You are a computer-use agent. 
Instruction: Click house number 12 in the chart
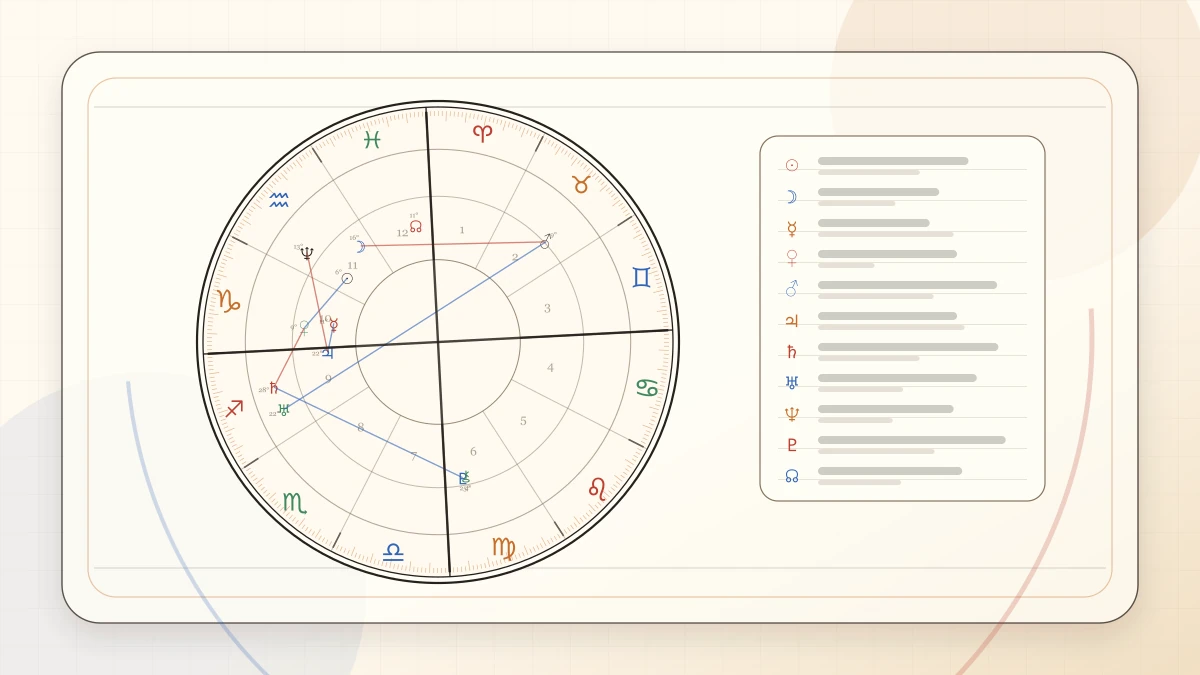pos(402,233)
